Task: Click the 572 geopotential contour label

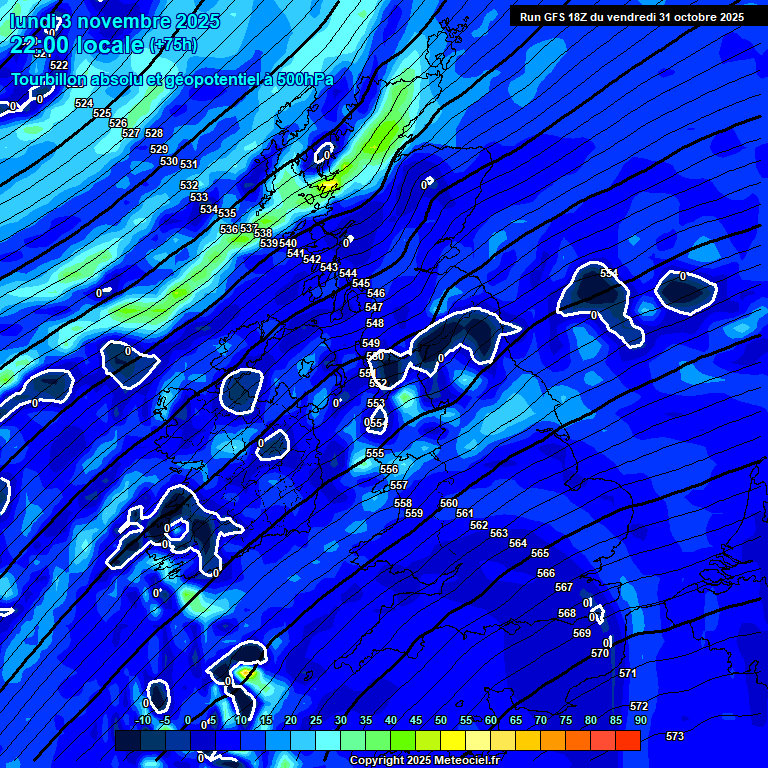Action: click(639, 706)
